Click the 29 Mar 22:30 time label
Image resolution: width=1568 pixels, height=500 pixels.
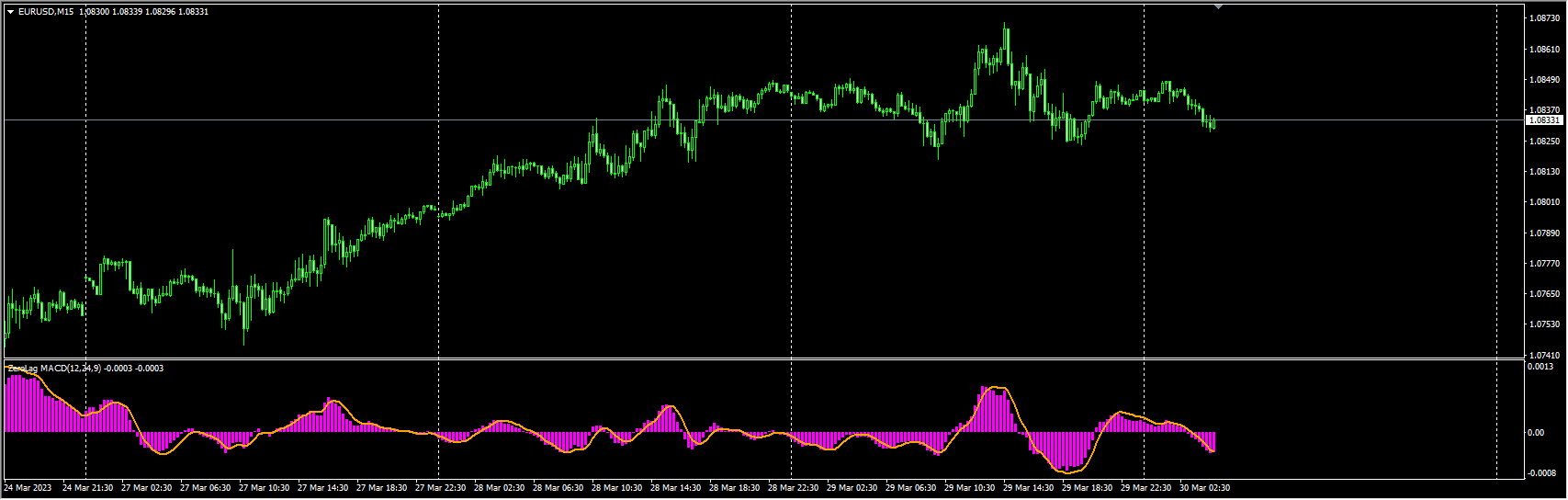tap(1146, 488)
